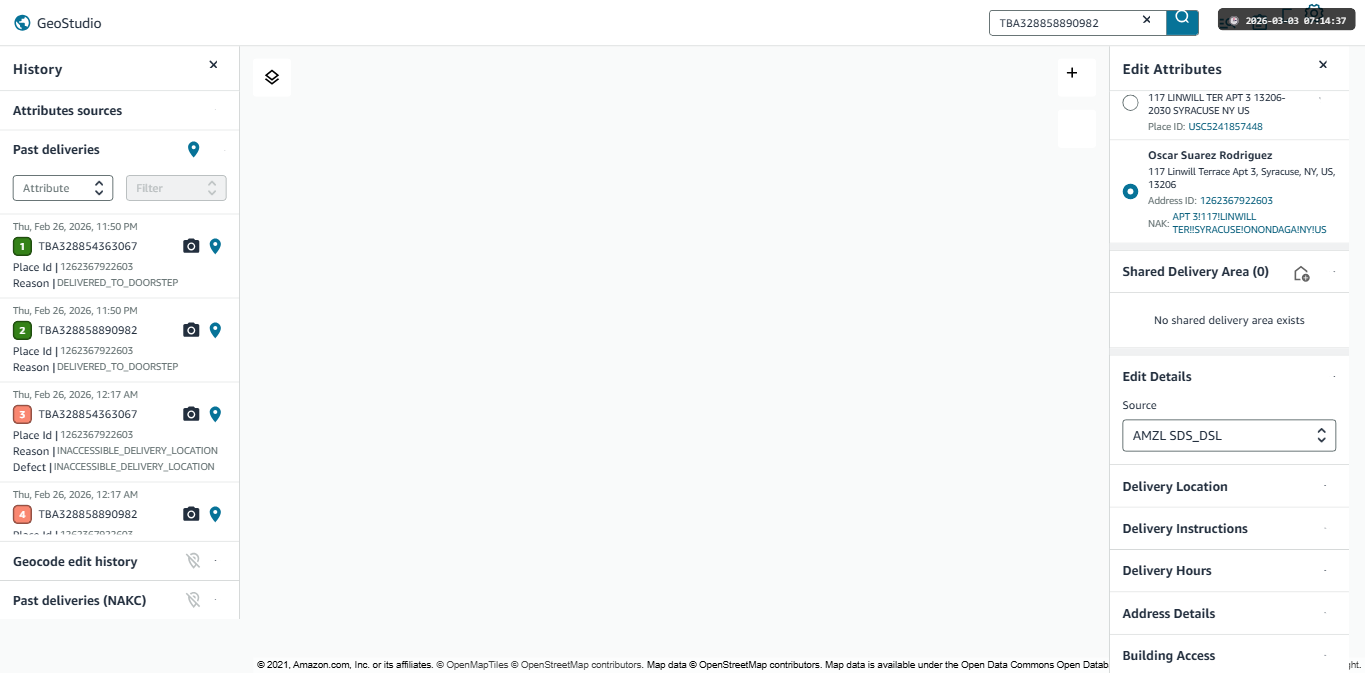Image resolution: width=1365 pixels, height=673 pixels.
Task: Show delivery 2 location pin on map
Action: coord(214,330)
